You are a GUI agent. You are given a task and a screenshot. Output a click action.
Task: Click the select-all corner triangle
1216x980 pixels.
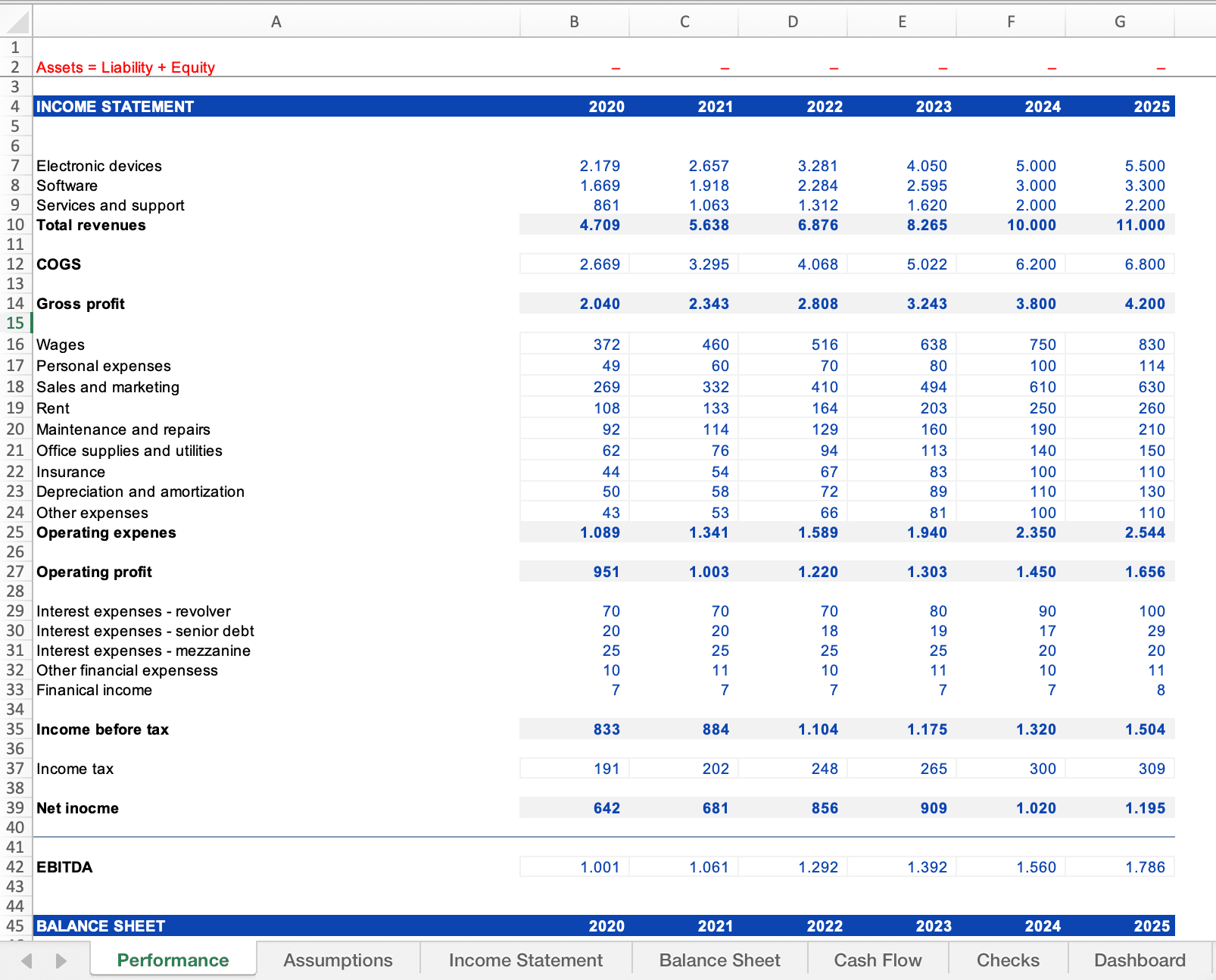click(x=16, y=21)
